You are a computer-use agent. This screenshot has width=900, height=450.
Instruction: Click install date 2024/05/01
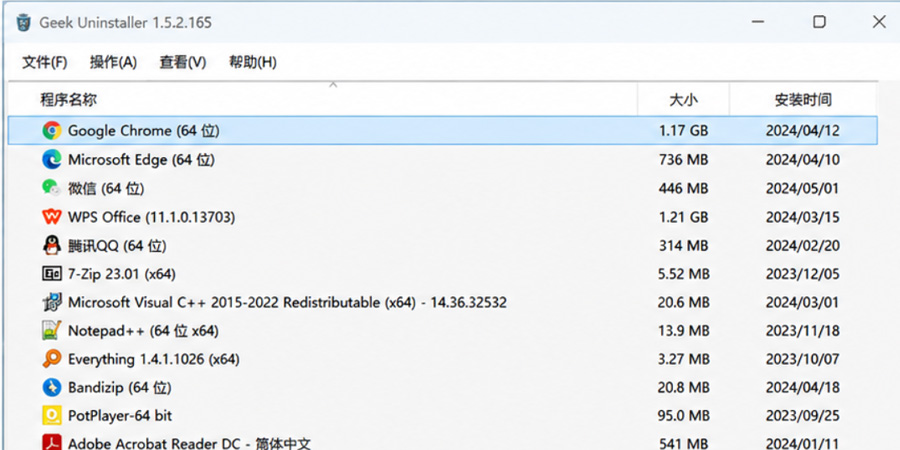coord(802,188)
